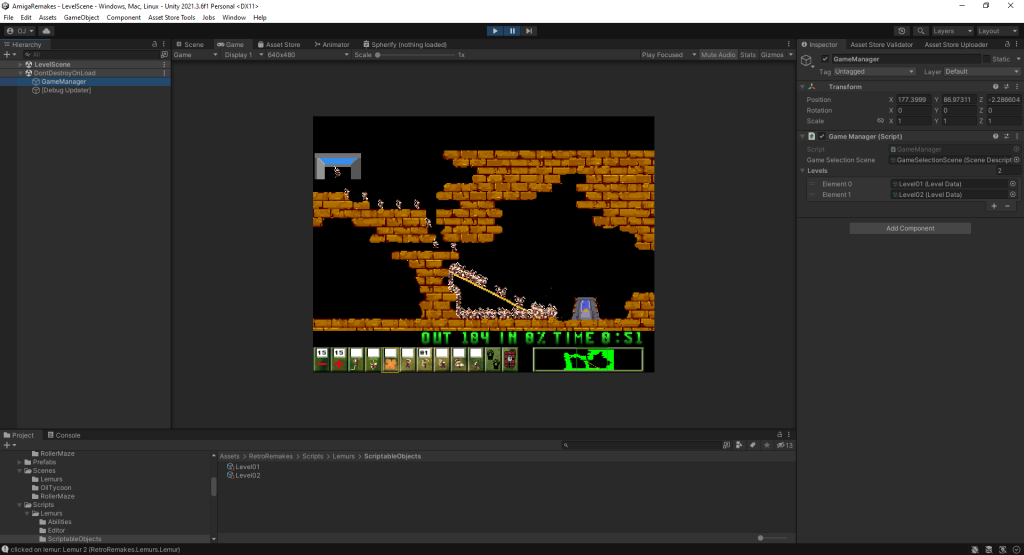Image resolution: width=1024 pixels, height=555 pixels.
Task: Open Game Manager script help icon
Action: (x=995, y=136)
